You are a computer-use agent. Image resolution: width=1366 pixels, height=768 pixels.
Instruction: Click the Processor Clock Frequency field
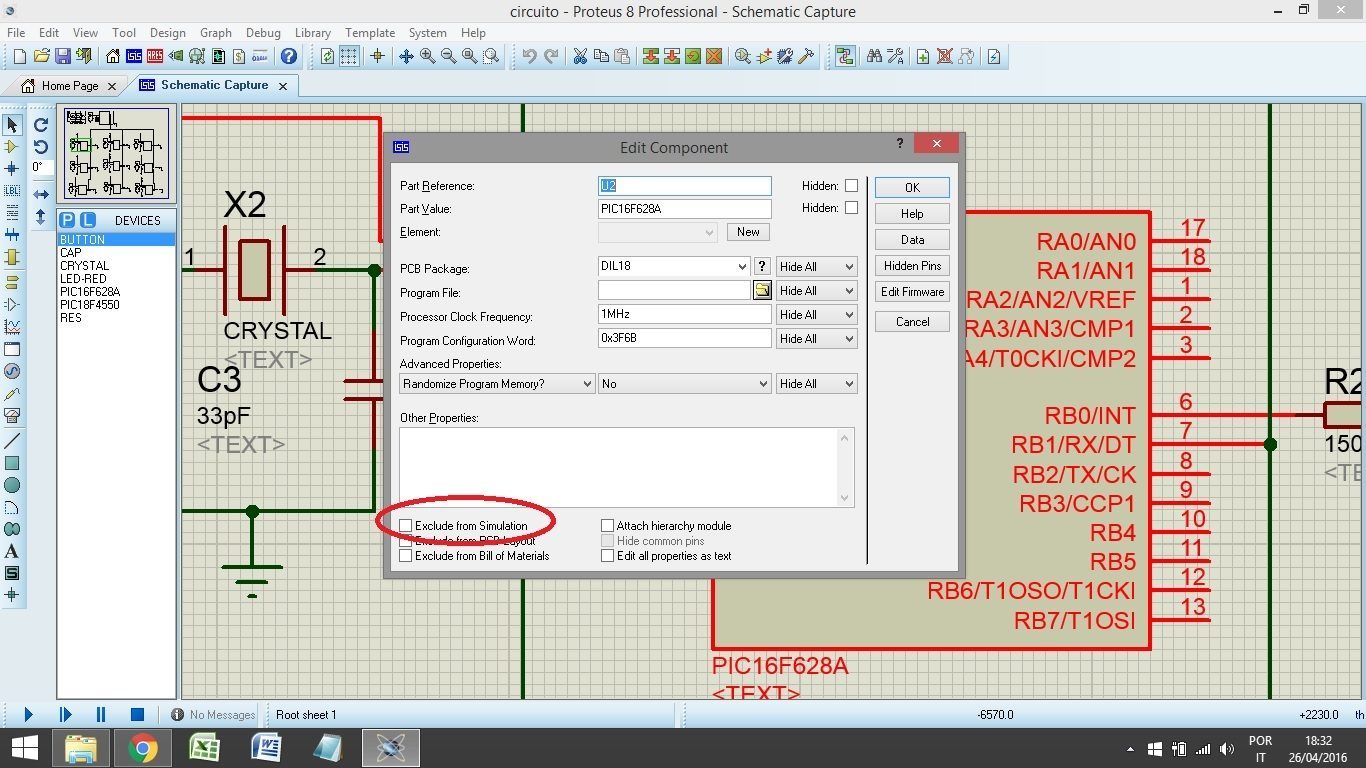pyautogui.click(x=684, y=314)
